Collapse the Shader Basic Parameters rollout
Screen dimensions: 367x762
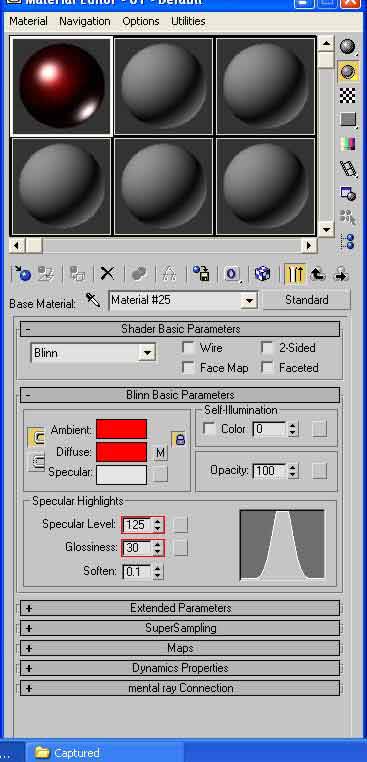coord(180,329)
